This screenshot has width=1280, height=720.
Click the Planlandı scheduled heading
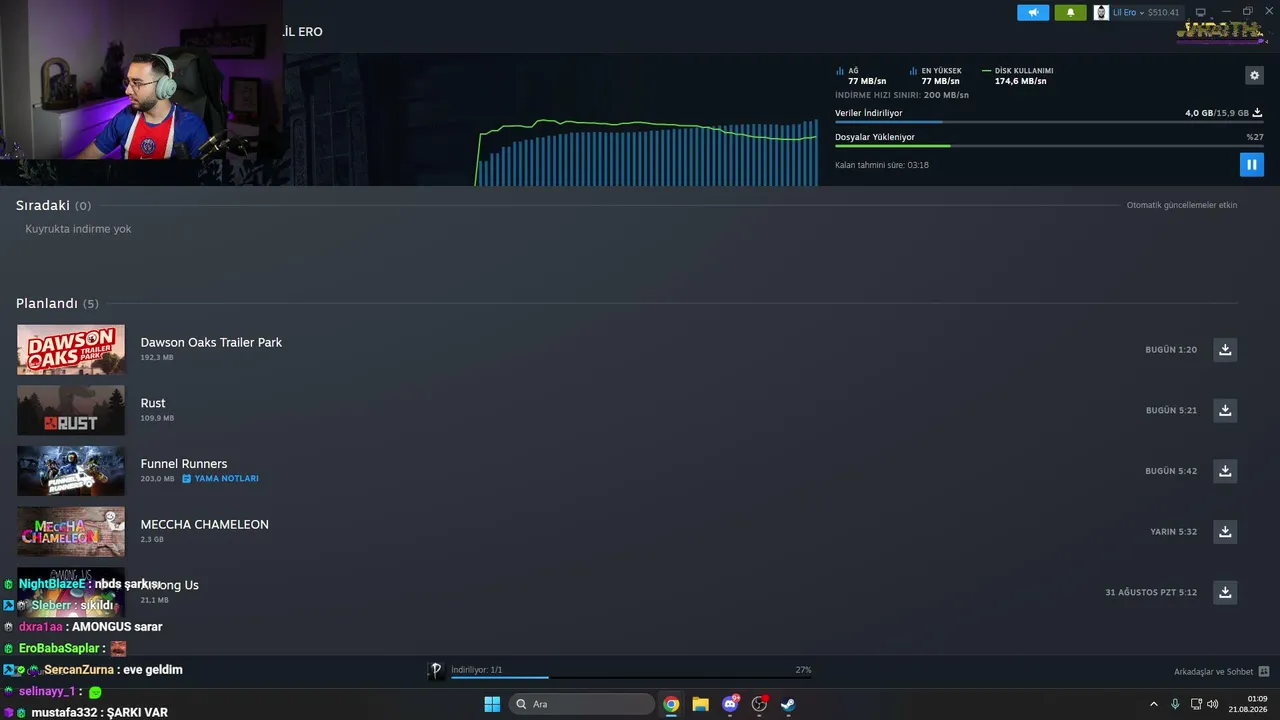pyautogui.click(x=47, y=303)
